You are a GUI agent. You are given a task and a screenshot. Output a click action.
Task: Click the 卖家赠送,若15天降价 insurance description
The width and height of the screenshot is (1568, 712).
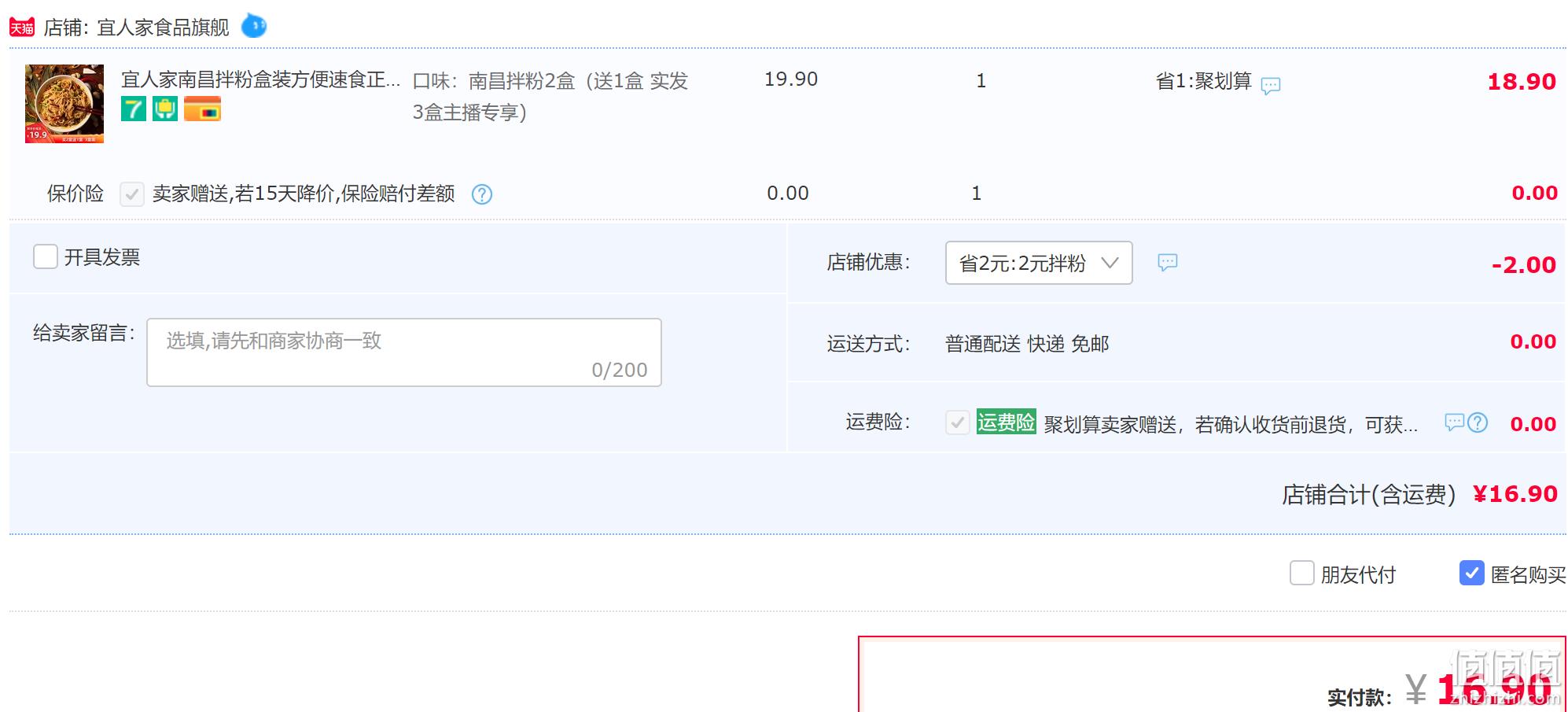[304, 194]
